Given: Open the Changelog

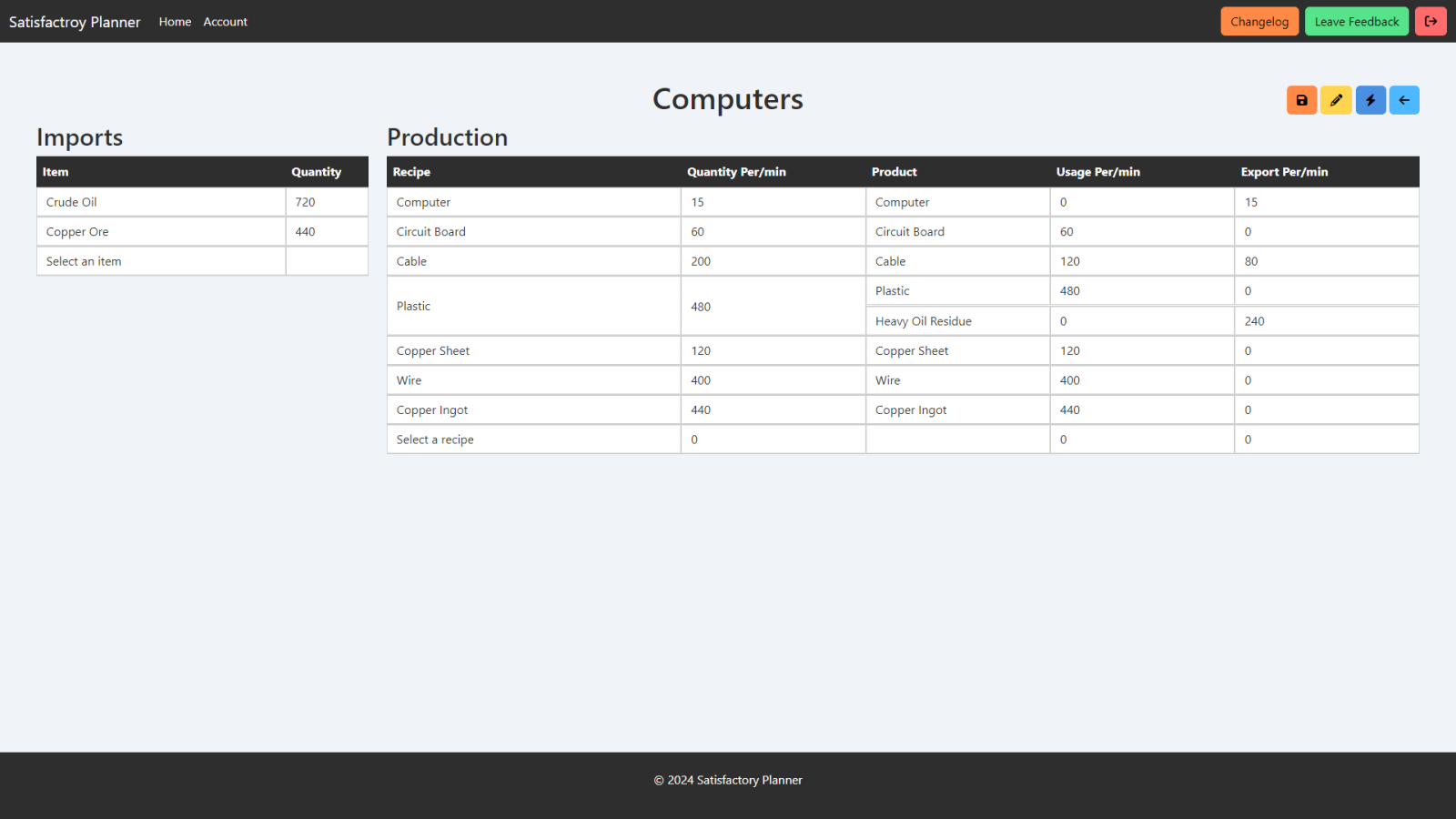Looking at the screenshot, I should point(1259,21).
